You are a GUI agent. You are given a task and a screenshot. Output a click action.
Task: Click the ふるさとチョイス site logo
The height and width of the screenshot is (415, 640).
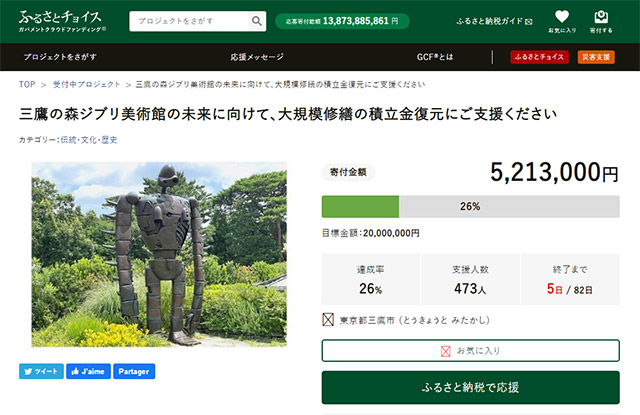(x=62, y=21)
